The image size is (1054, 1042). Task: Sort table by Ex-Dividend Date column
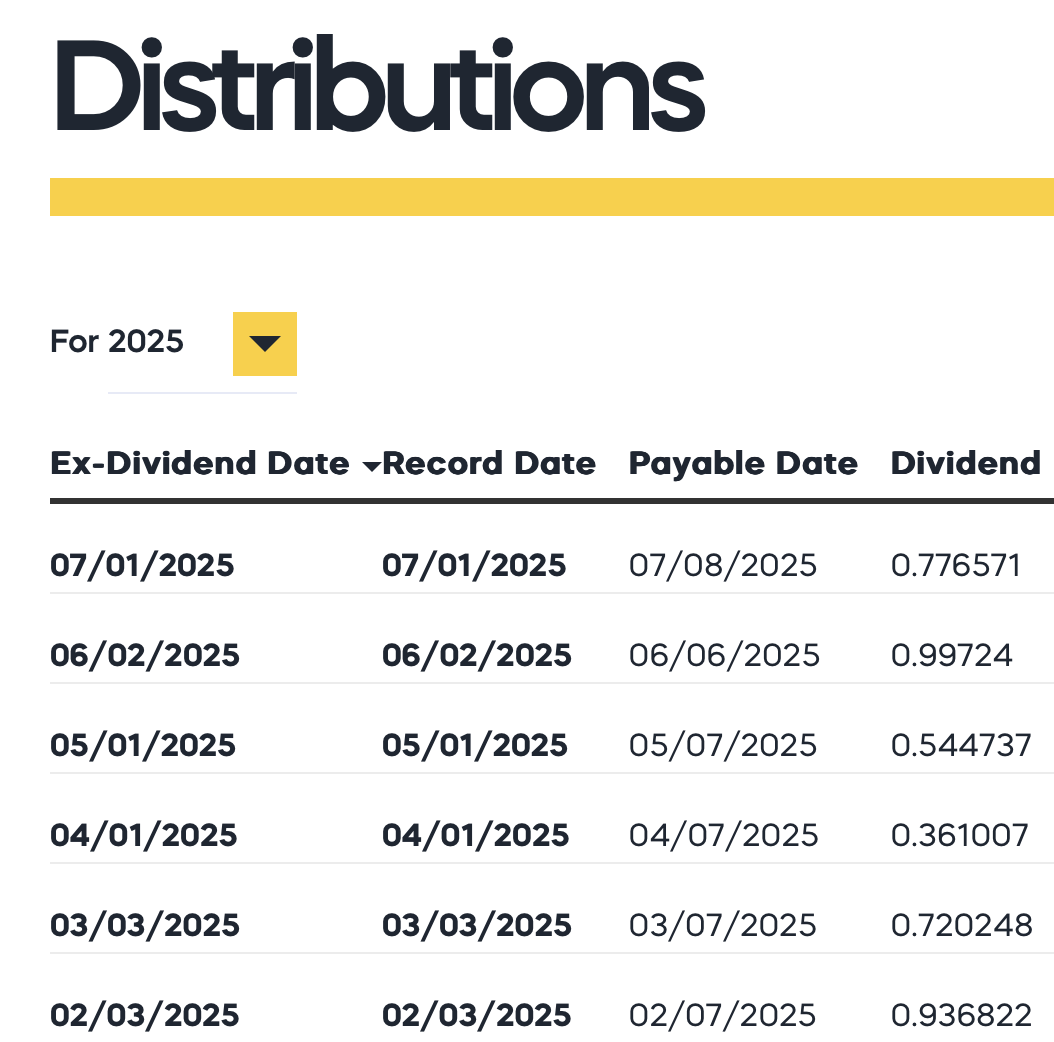pyautogui.click(x=198, y=463)
